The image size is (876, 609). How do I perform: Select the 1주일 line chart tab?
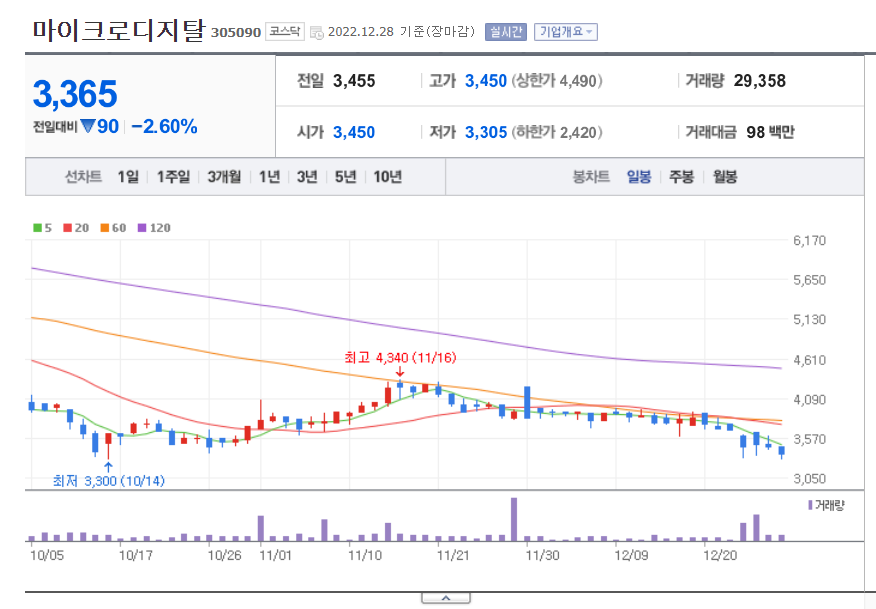pos(173,177)
